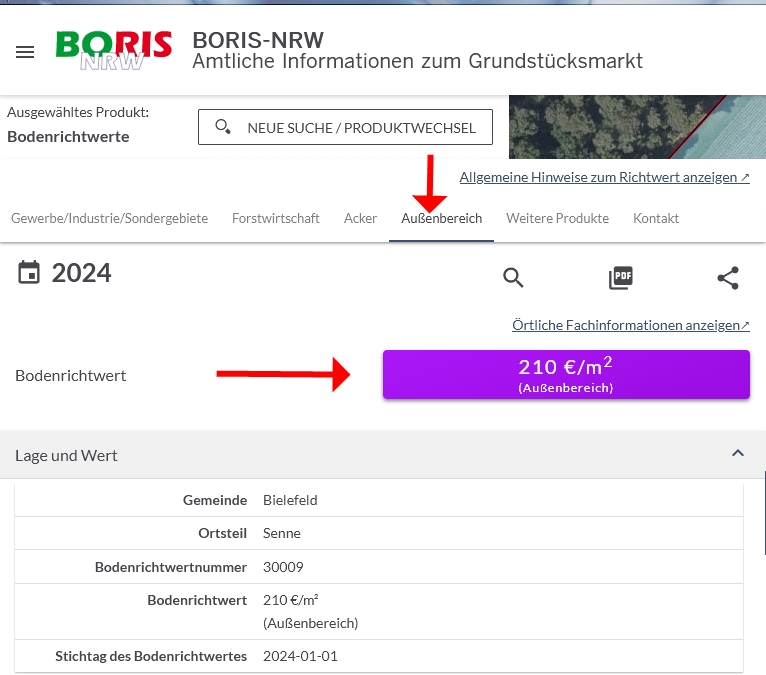Collapse the Lage und Wert section chevron
The height and width of the screenshot is (675, 766).
(738, 454)
